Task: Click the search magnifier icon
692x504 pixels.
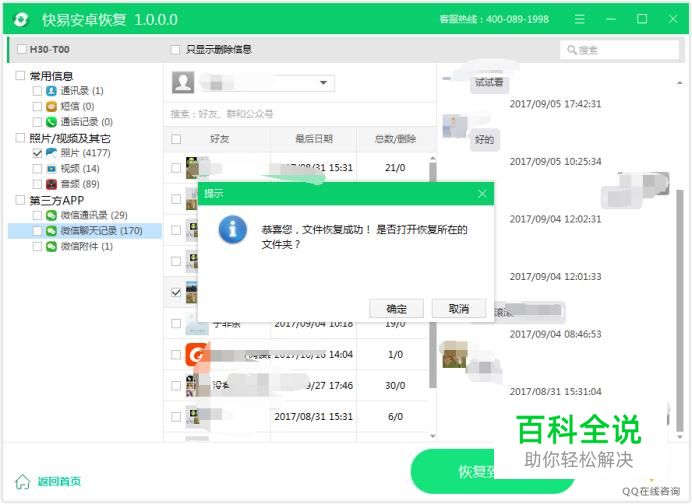Action: (572, 50)
